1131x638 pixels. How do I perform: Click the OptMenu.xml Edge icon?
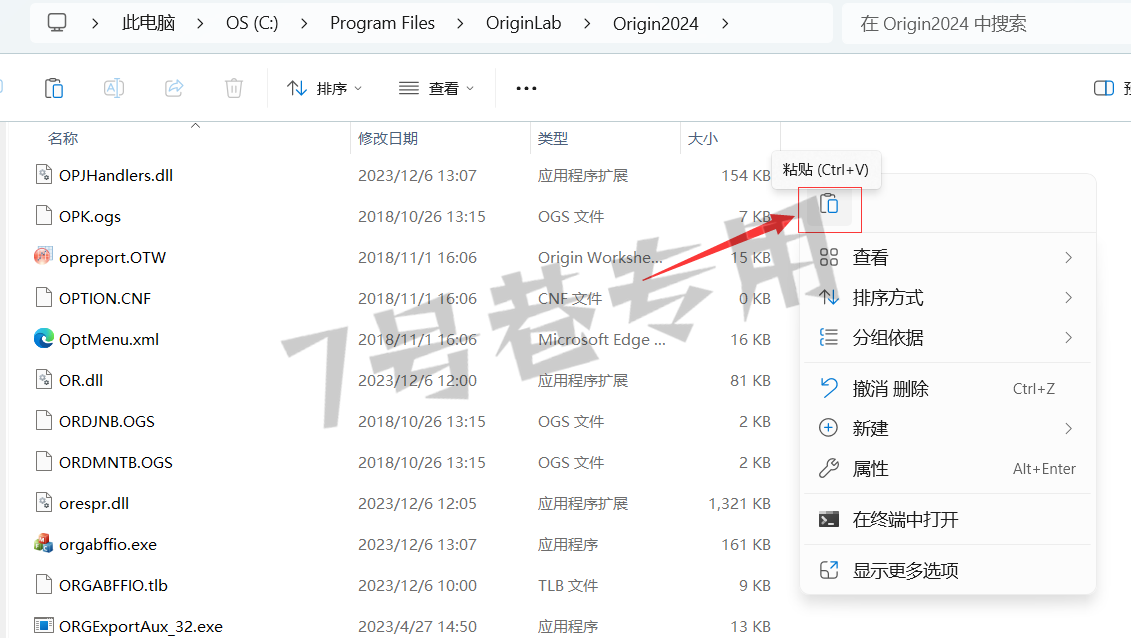44,338
